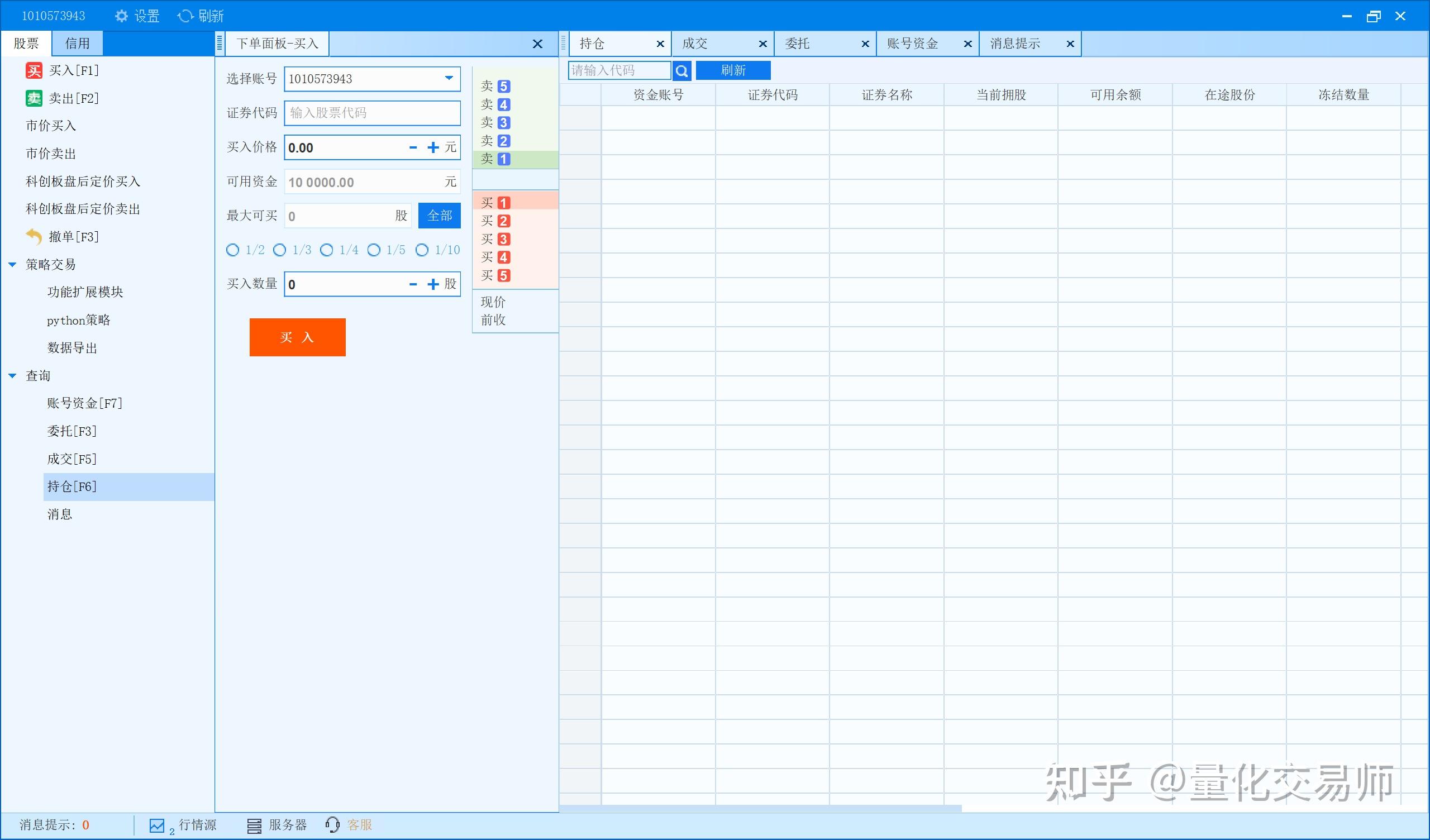Click the 客服 headset icon in status bar
This screenshot has width=1430, height=840.
pyautogui.click(x=332, y=825)
